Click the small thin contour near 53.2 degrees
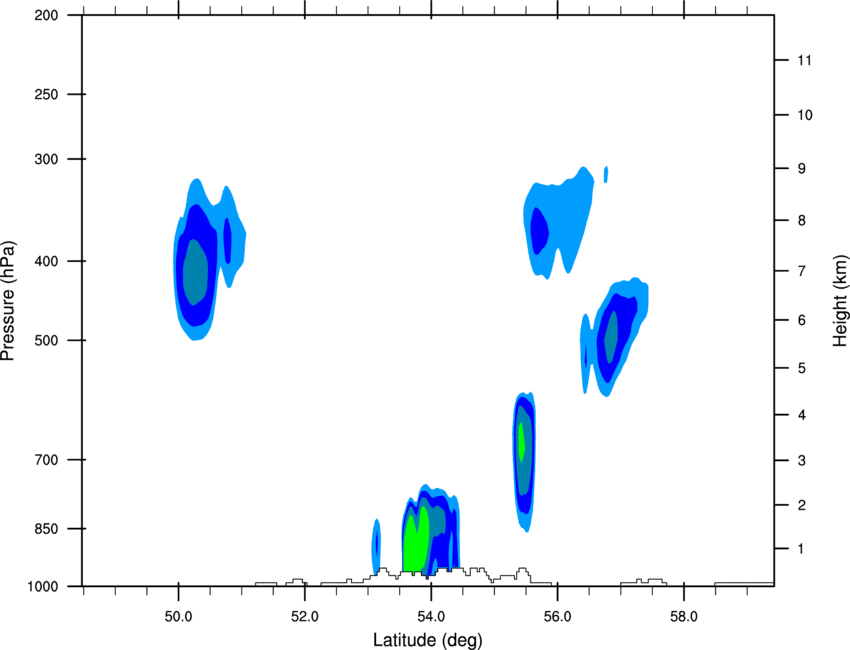The width and height of the screenshot is (850, 650). pyautogui.click(x=376, y=546)
